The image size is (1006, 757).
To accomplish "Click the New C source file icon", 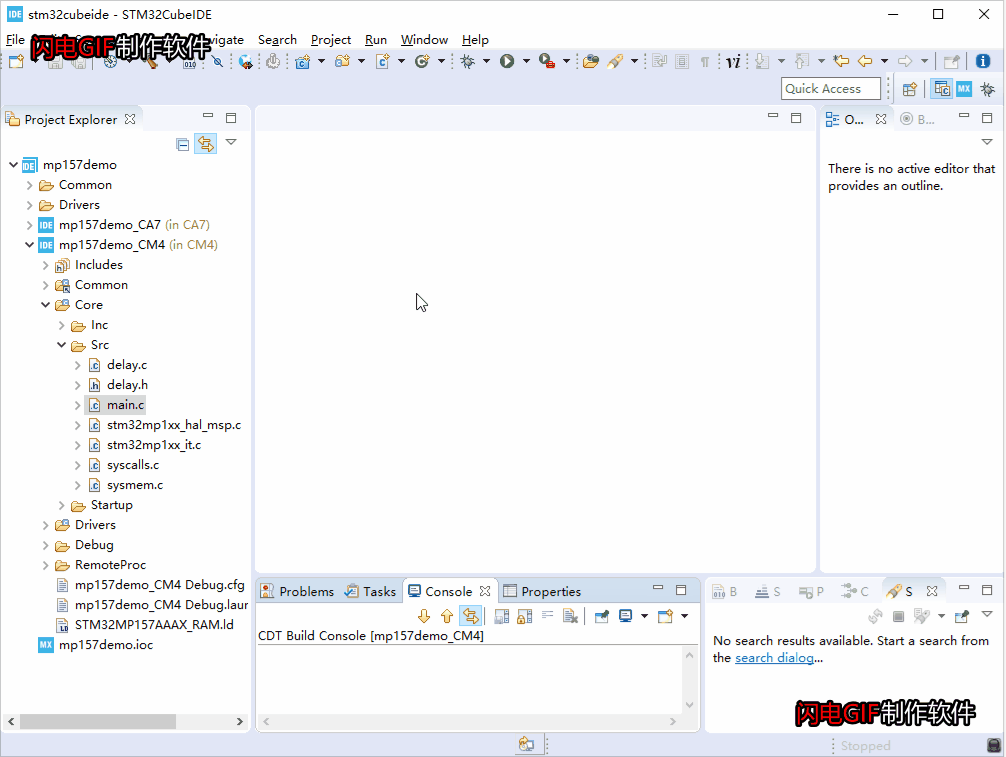I will click(x=382, y=62).
